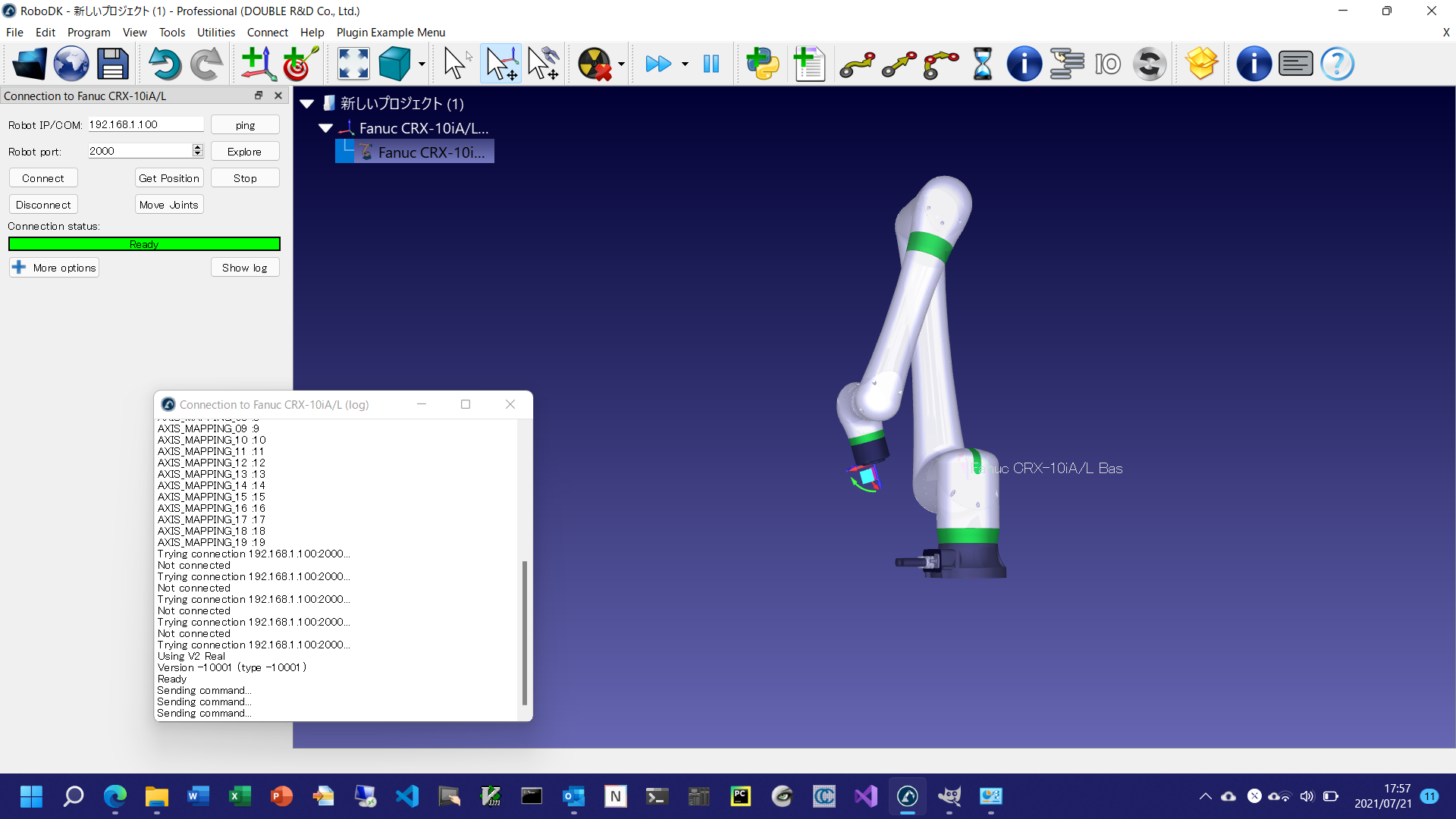Collapse the 新しいプロジェクト (1) tree node
The height and width of the screenshot is (819, 1456).
point(307,104)
